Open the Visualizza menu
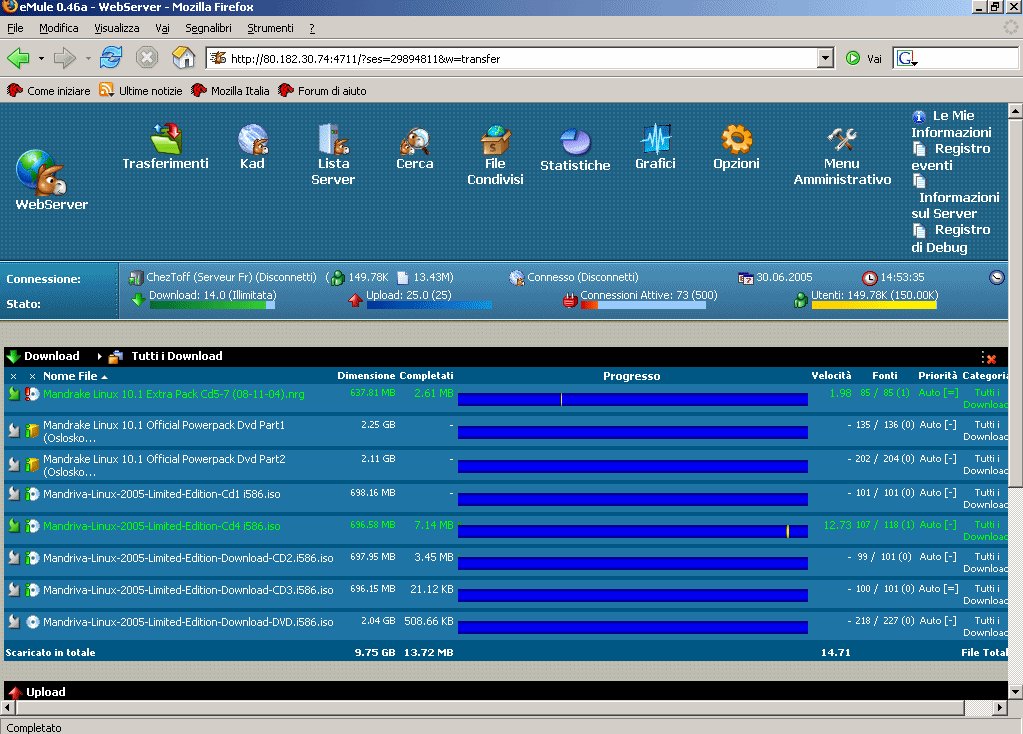 pos(117,28)
